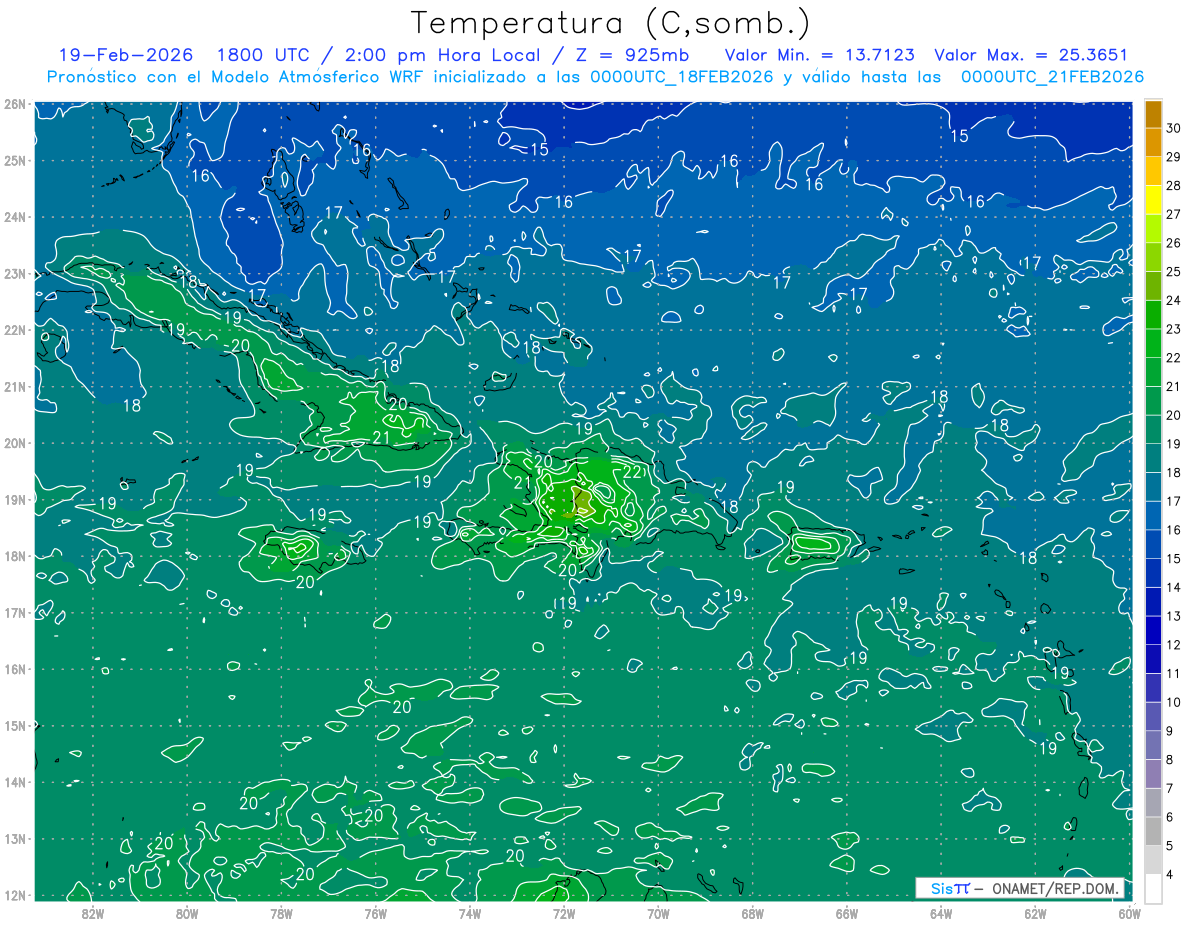Click the brown swatch above legend value 30
1200x927 pixels.
click(x=1153, y=114)
